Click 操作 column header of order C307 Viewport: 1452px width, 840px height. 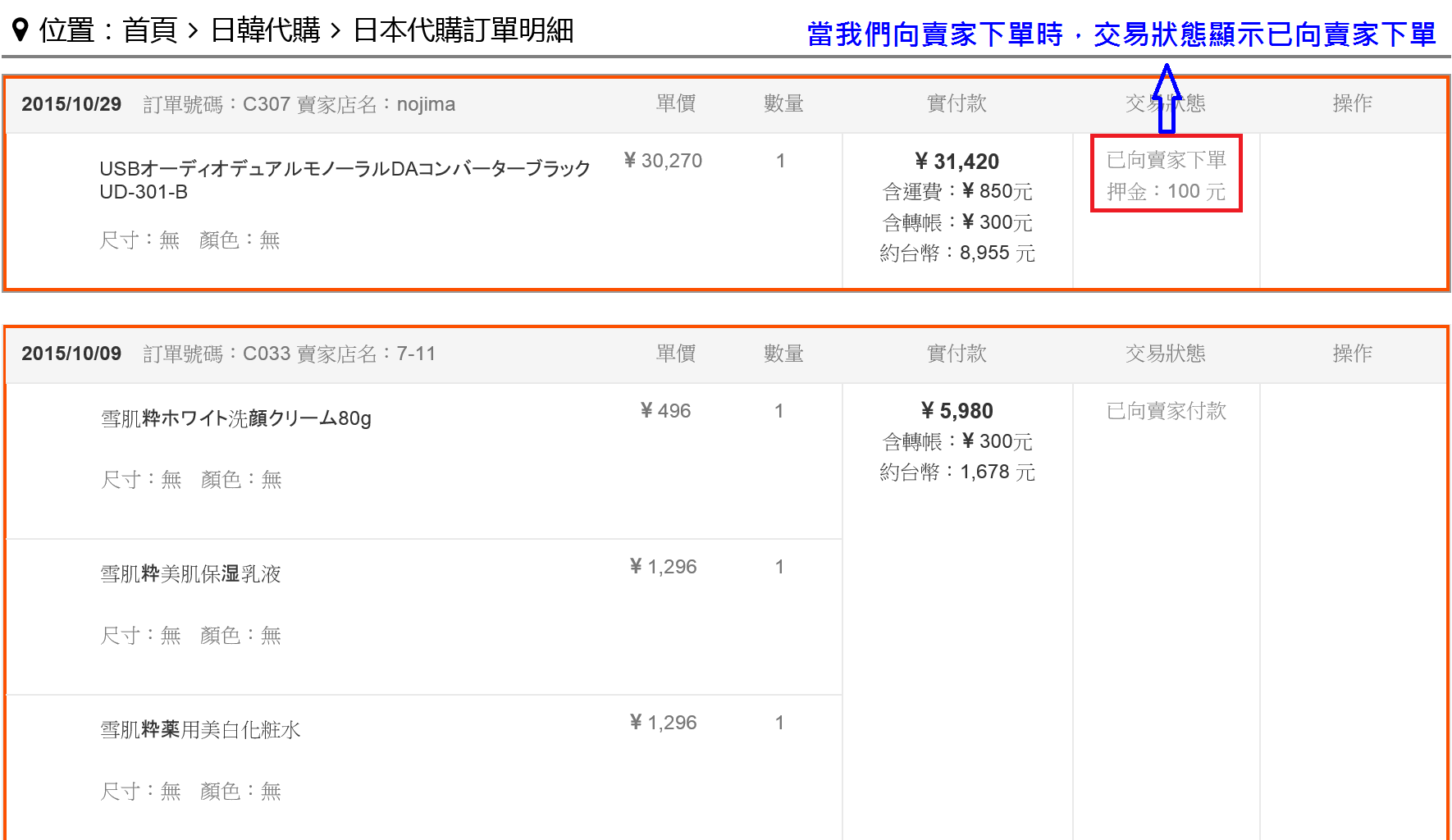[1352, 103]
